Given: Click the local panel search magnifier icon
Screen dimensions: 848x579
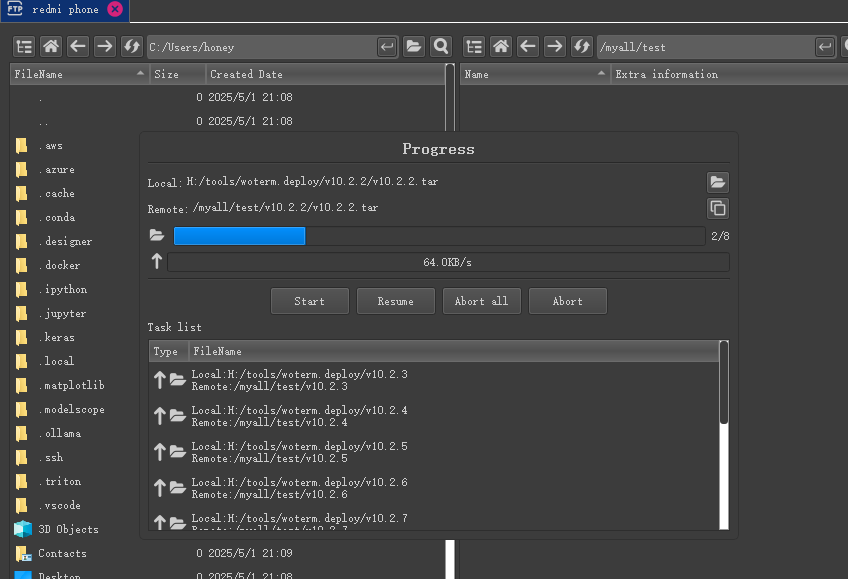Looking at the screenshot, I should (441, 46).
